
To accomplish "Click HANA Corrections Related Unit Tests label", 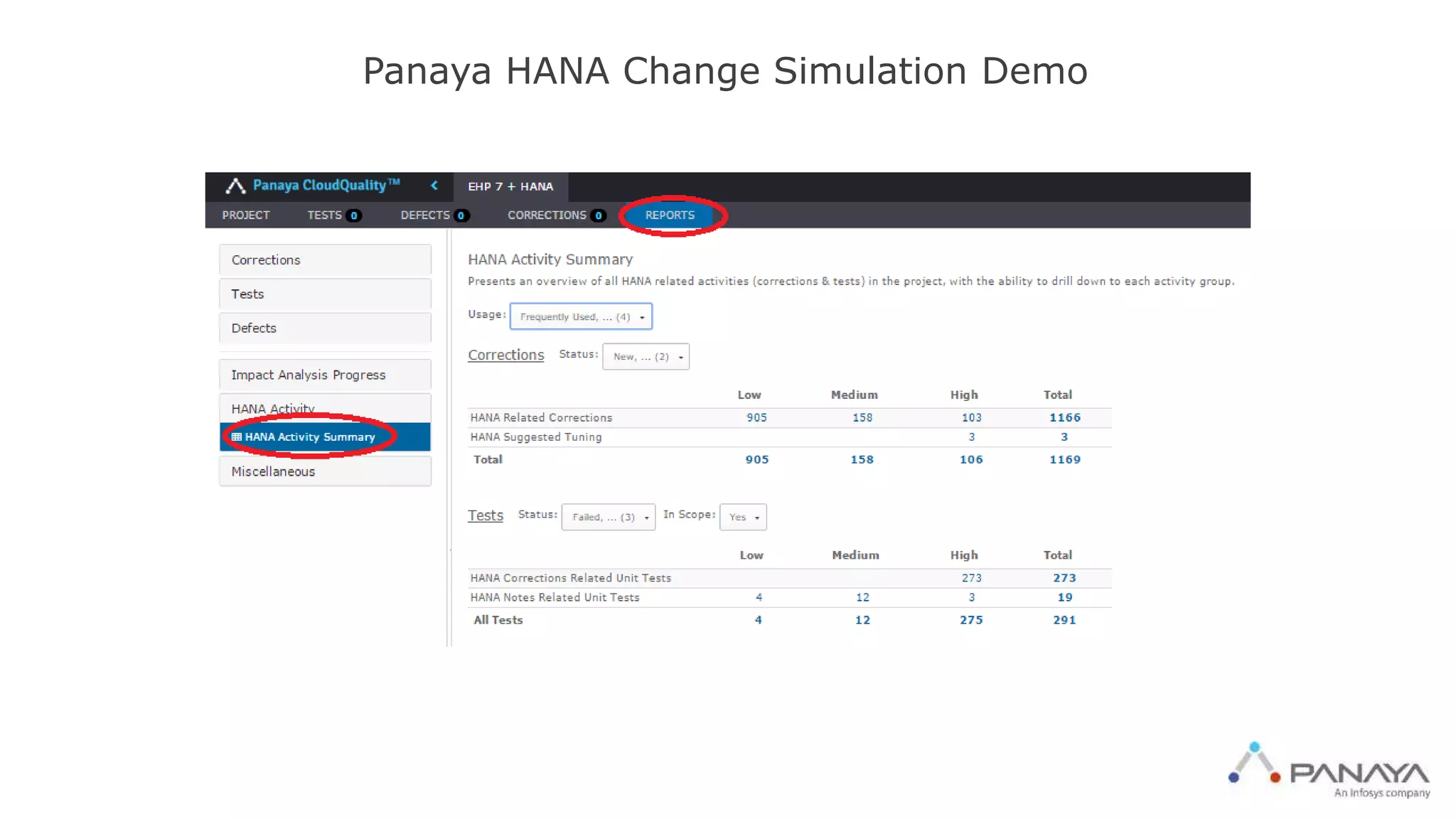I will point(570,579).
